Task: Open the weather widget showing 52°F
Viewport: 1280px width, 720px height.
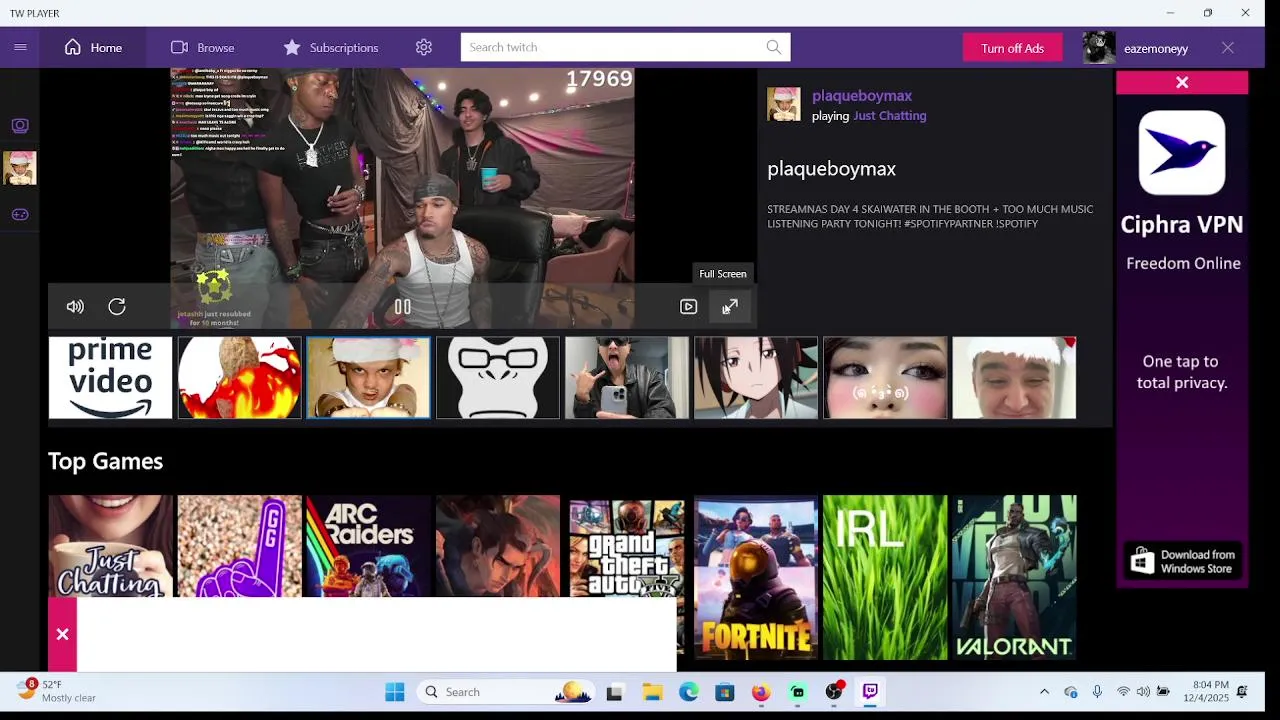Action: coord(56,691)
